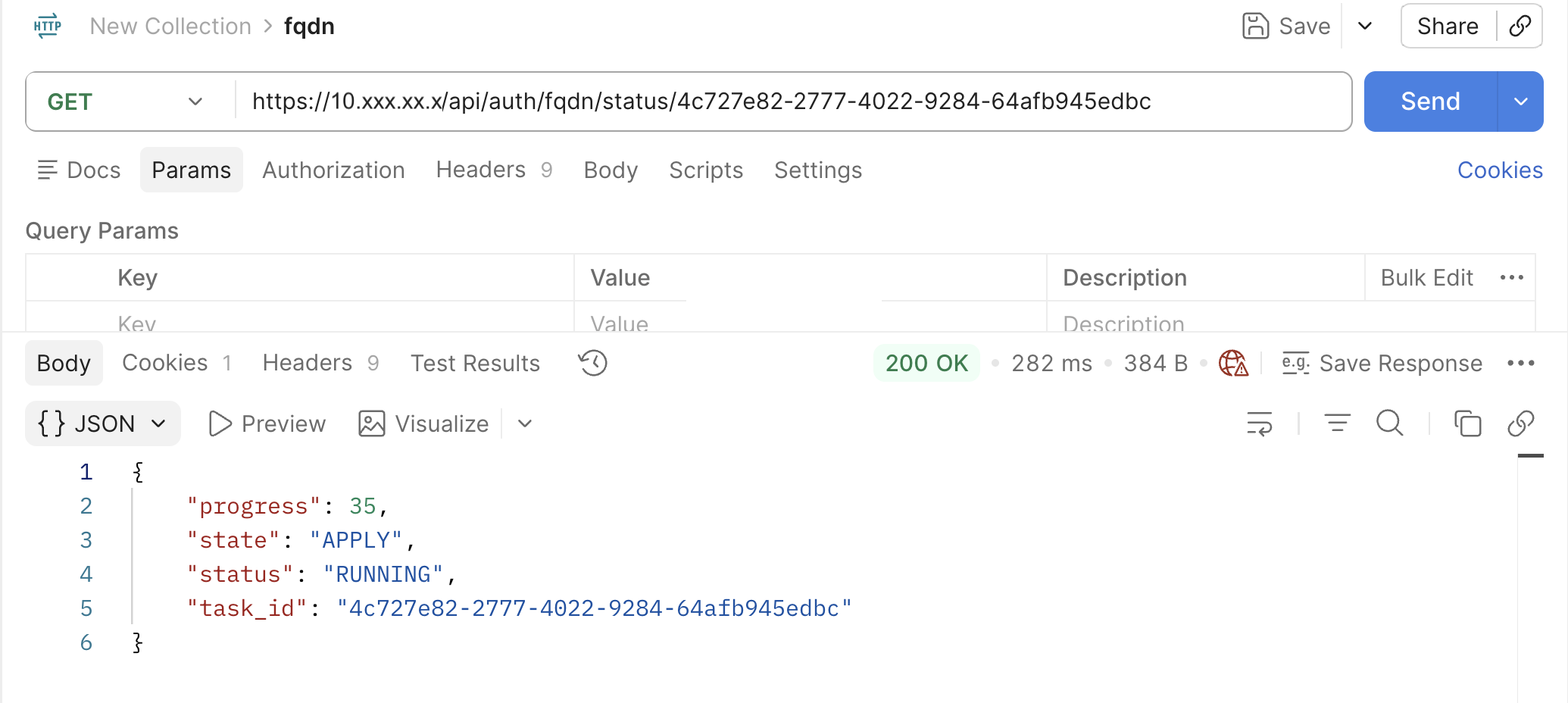Switch to Test Results tab
The width and height of the screenshot is (1568, 703).
[475, 363]
